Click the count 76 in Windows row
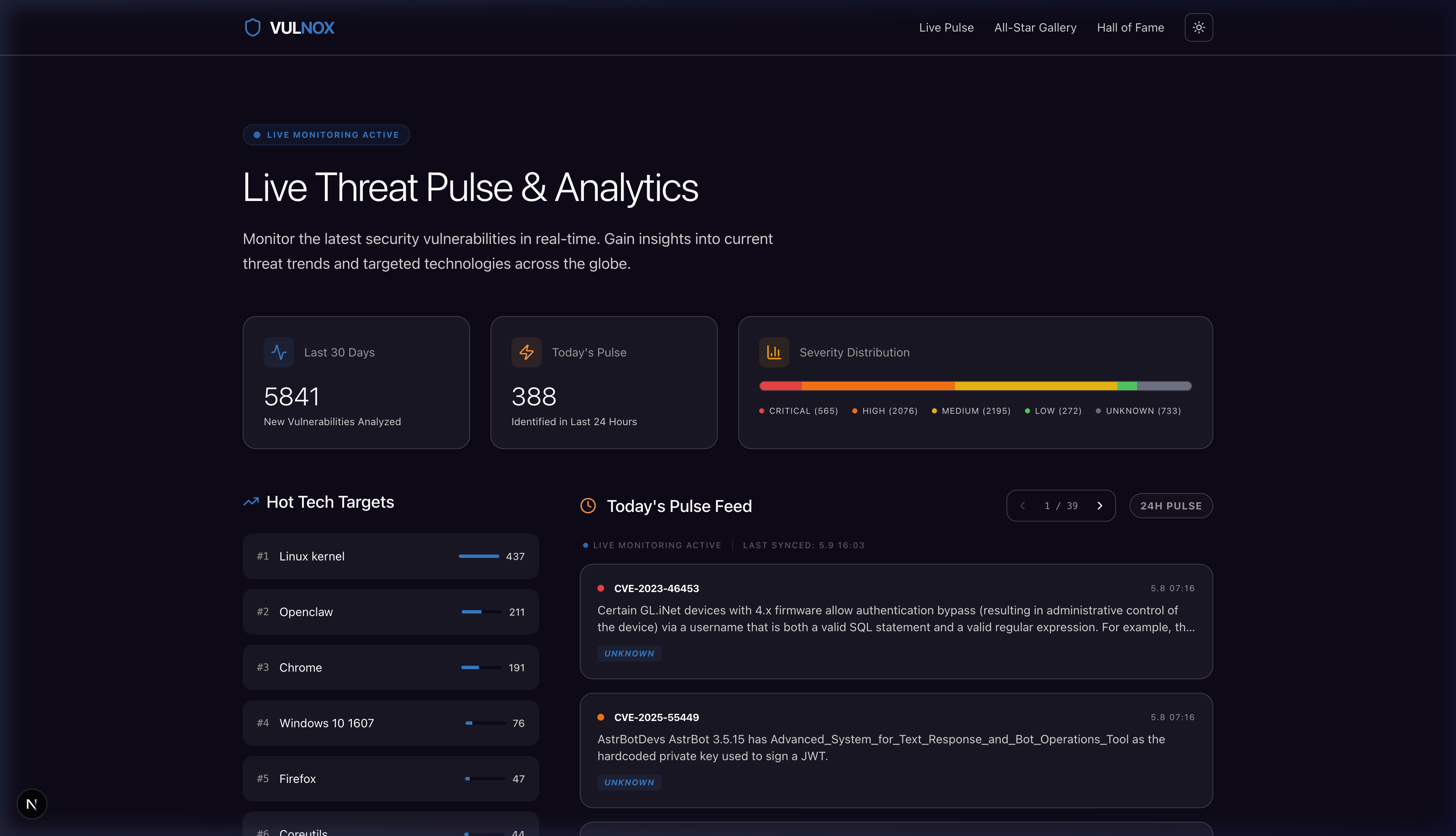Screen dimensions: 1456x836 point(518,723)
